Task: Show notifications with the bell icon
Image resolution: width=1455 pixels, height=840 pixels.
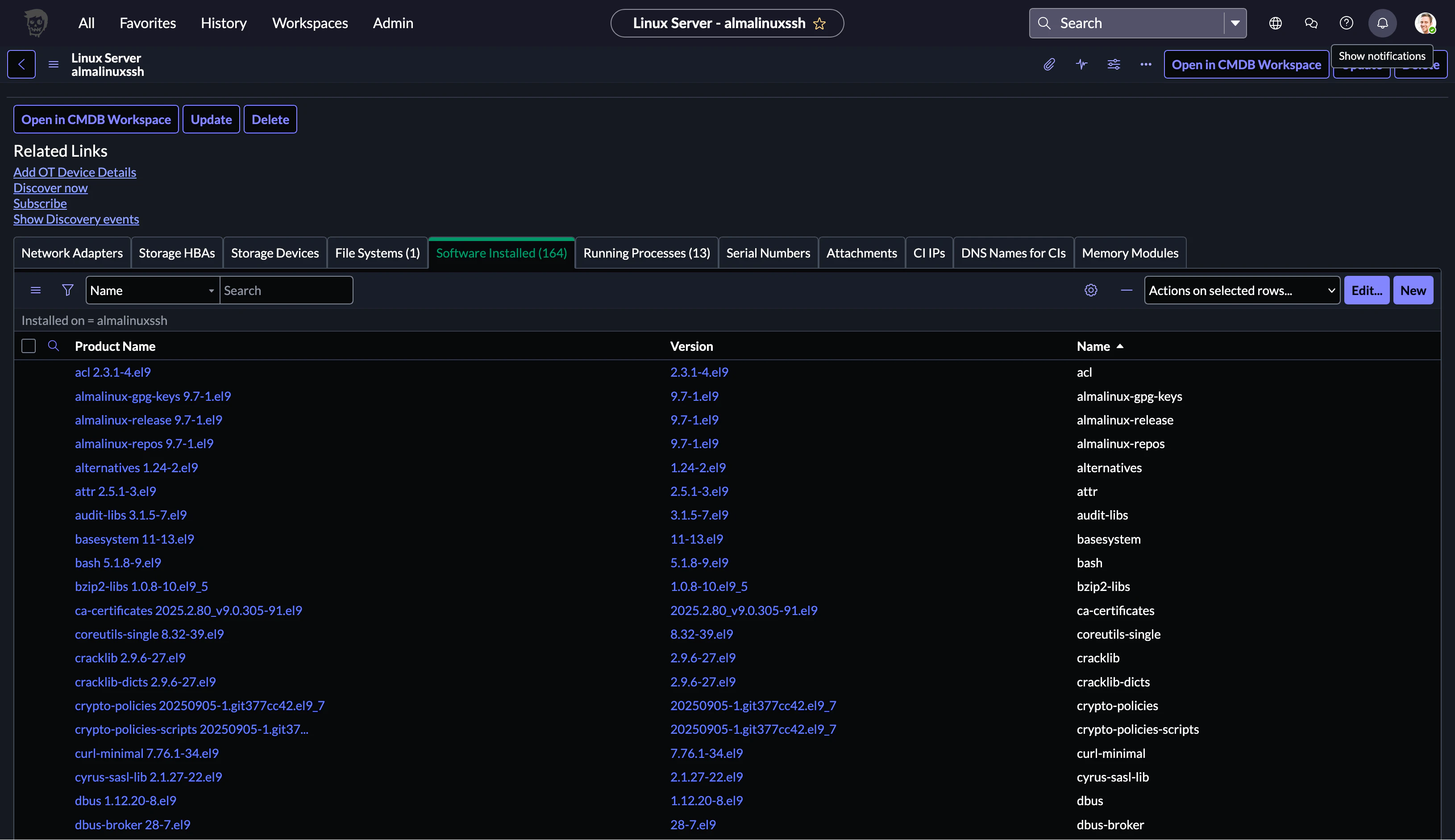Action: point(1383,23)
